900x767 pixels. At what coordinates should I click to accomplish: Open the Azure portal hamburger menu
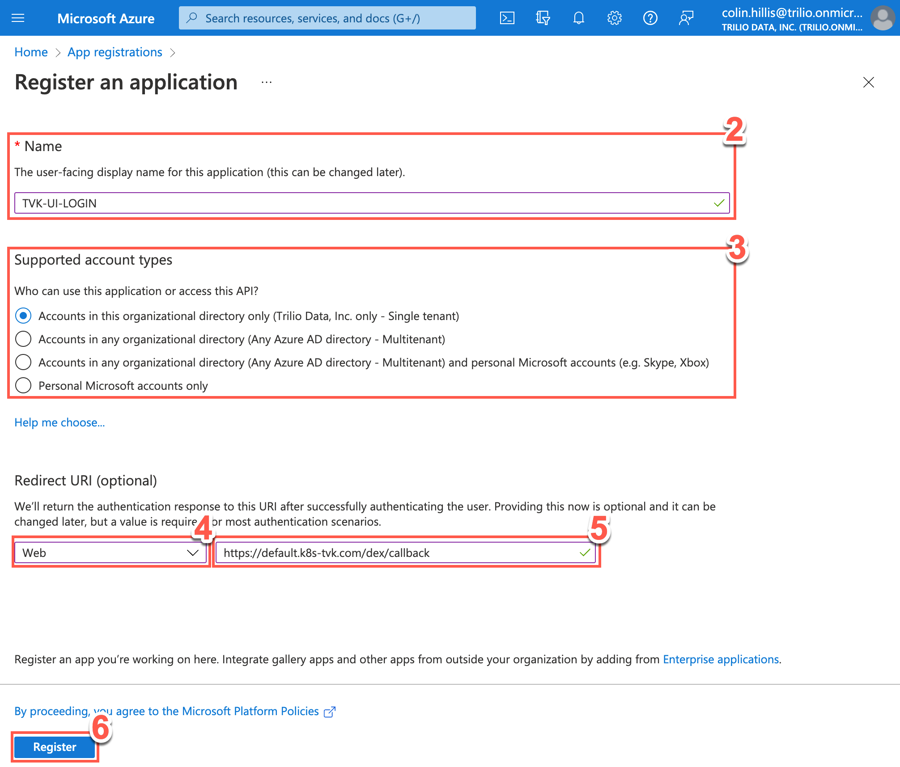coord(18,18)
